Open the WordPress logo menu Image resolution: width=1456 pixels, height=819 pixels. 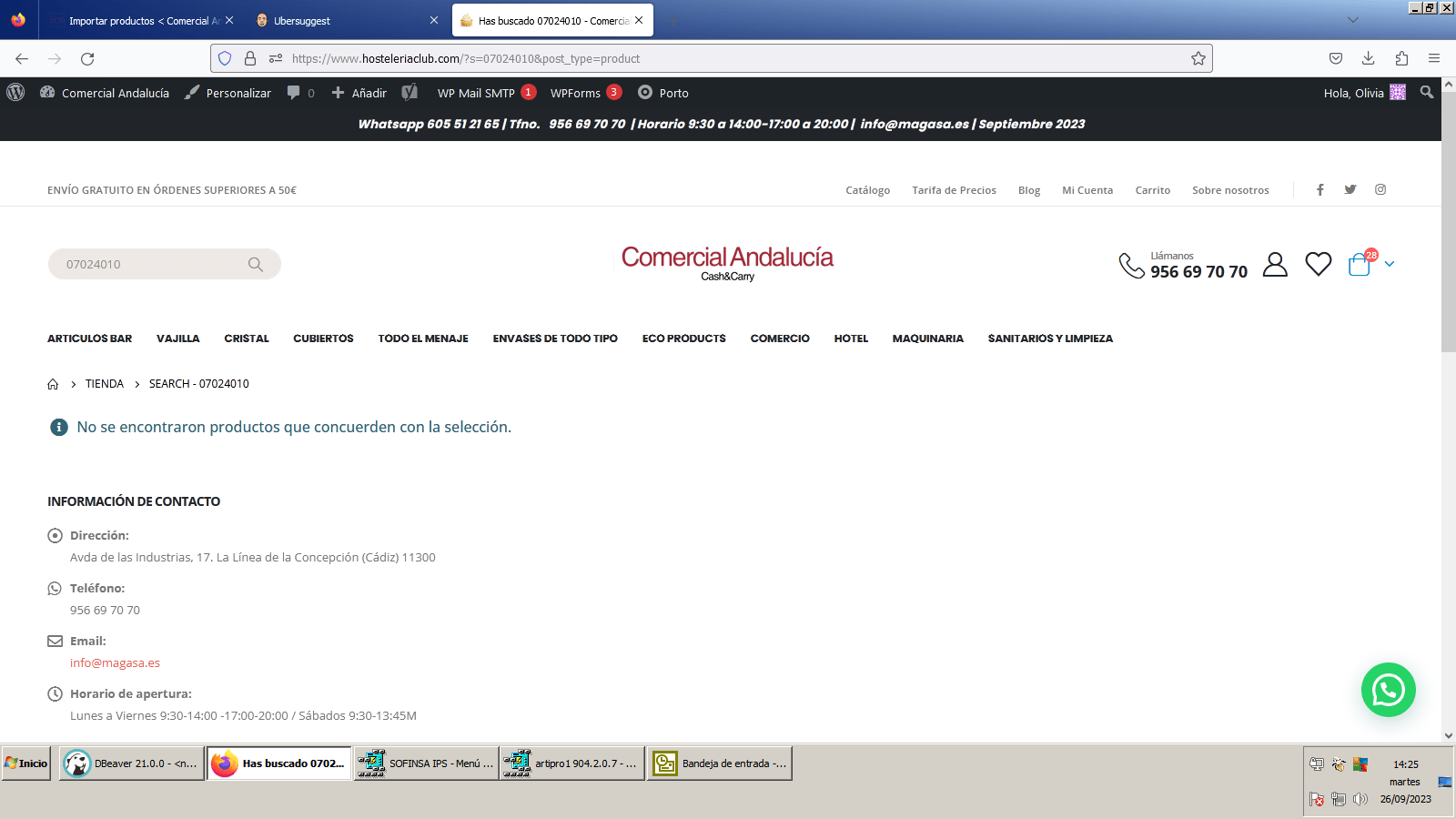pos(15,92)
